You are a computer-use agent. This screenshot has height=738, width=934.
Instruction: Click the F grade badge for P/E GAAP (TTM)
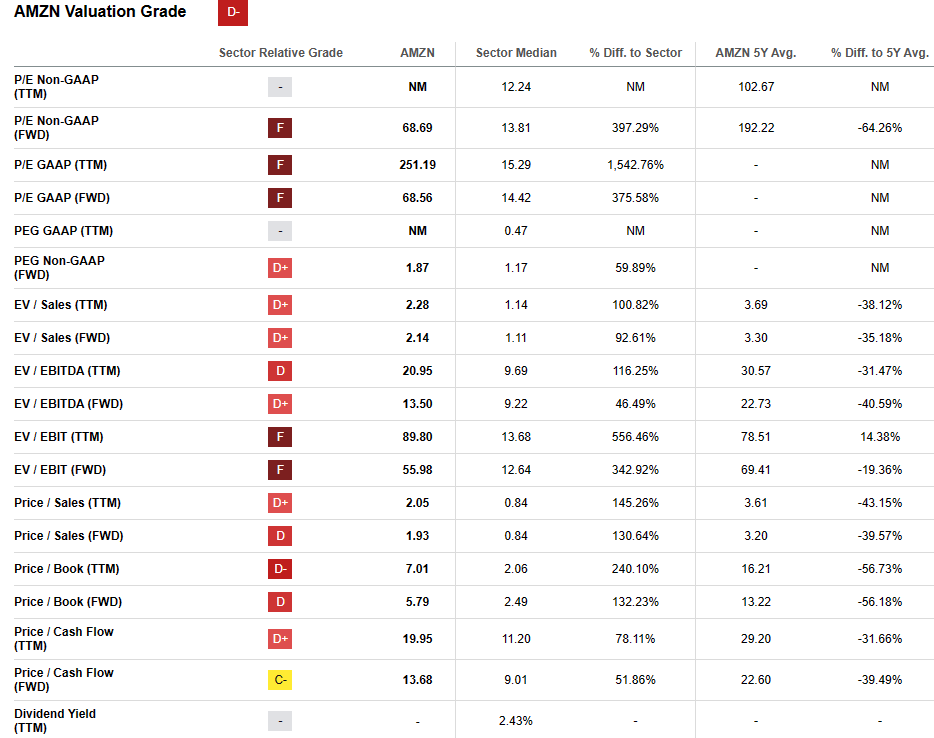click(280, 165)
